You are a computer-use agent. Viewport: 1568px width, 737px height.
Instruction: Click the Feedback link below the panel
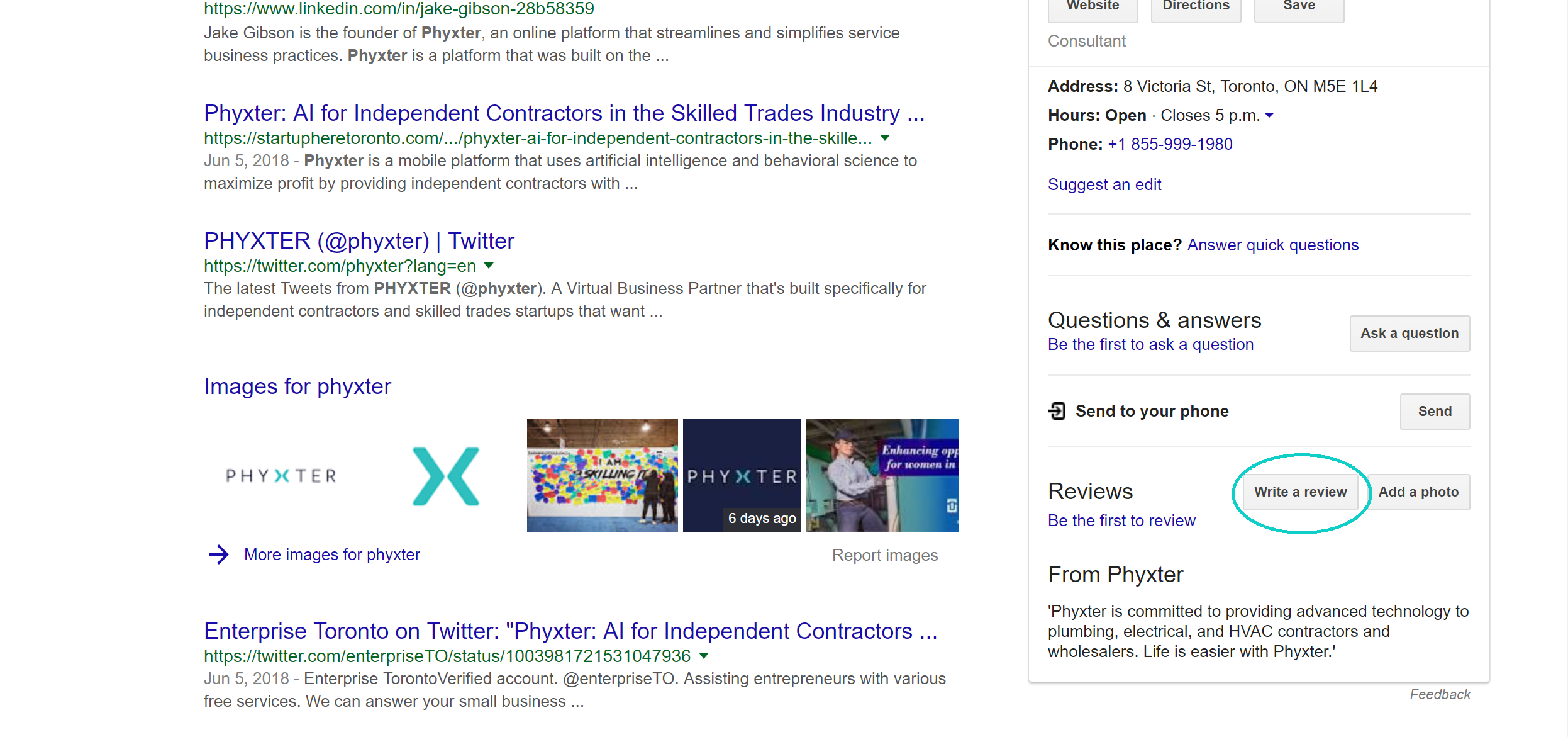click(x=1440, y=694)
